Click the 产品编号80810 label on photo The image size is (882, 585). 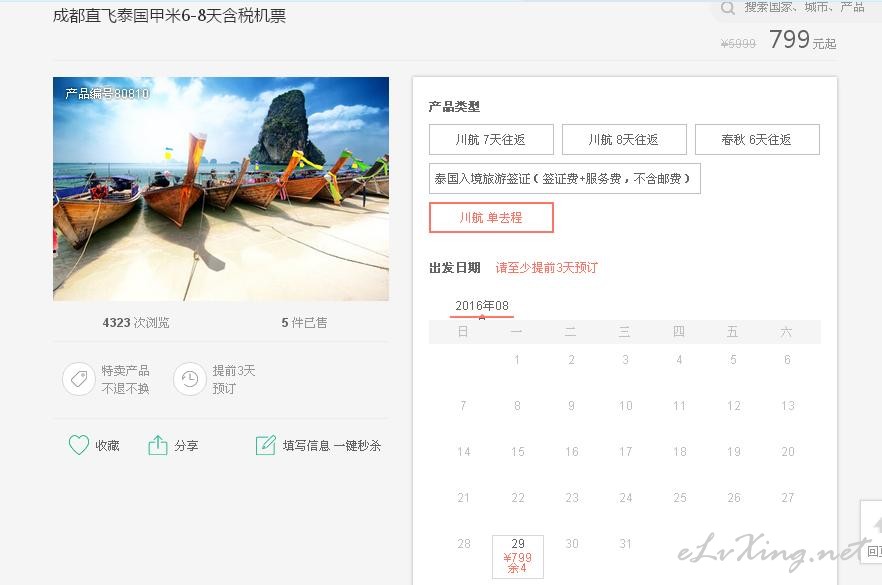coord(107,93)
